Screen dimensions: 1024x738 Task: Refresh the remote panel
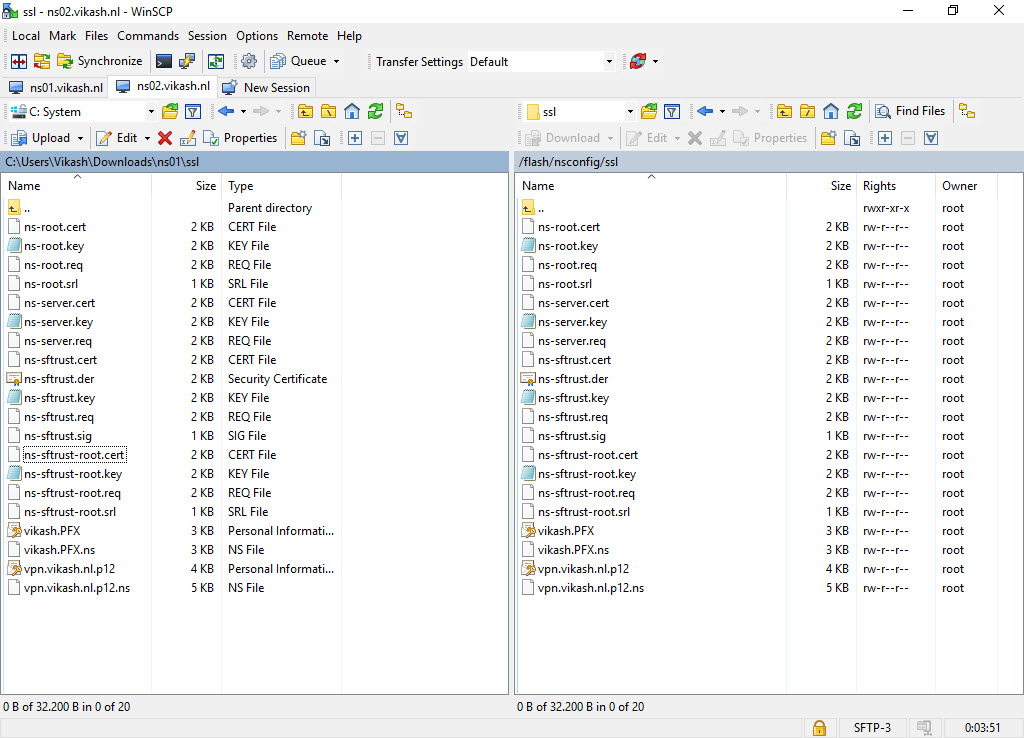[854, 112]
